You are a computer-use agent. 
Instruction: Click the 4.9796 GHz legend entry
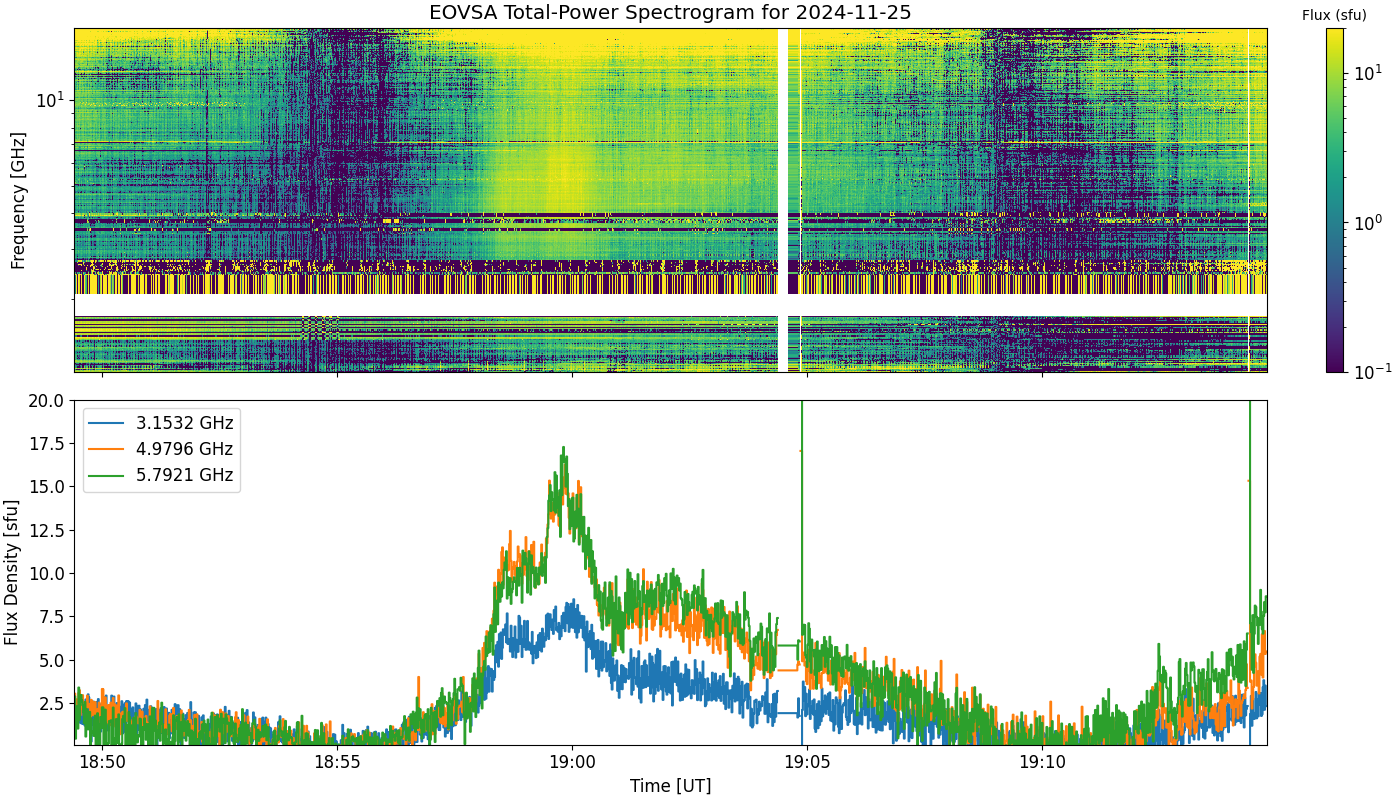pyautogui.click(x=162, y=449)
